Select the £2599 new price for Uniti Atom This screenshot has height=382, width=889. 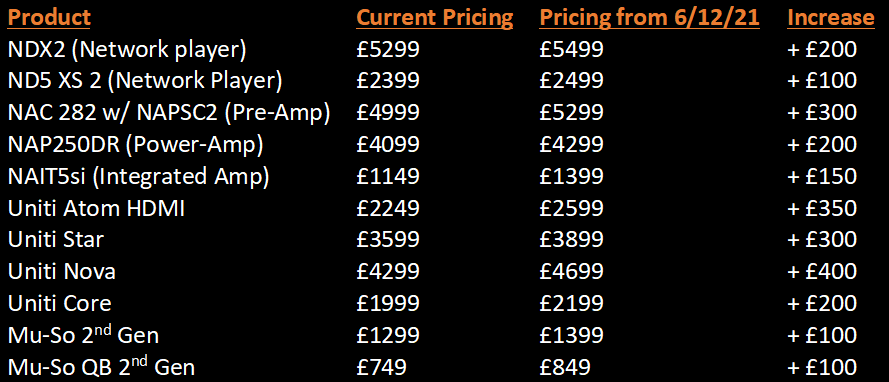pyautogui.click(x=572, y=209)
